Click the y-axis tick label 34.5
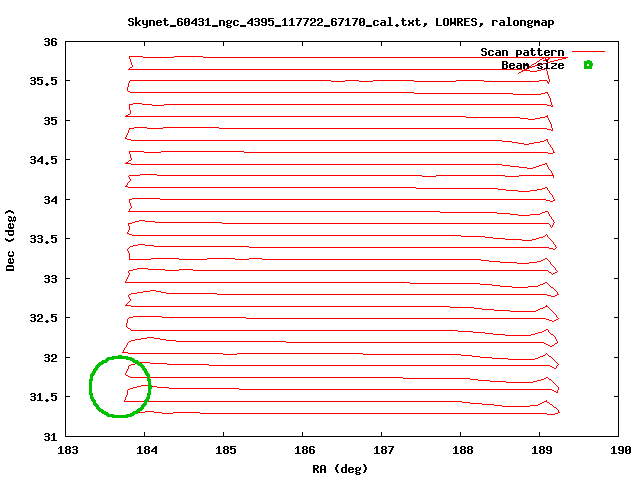 [43, 160]
